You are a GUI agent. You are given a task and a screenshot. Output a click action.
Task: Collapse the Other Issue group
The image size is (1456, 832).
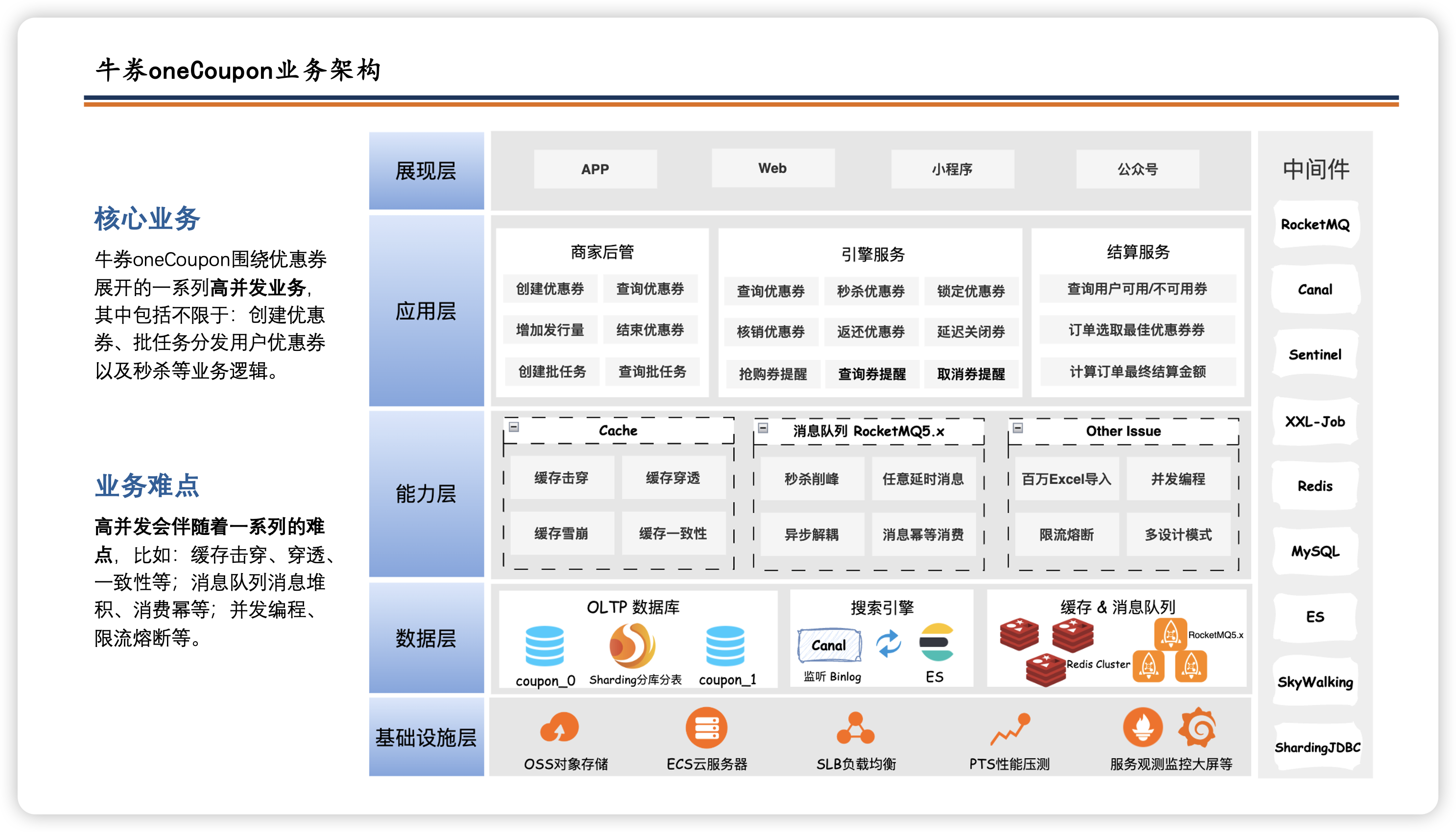[x=1018, y=427]
